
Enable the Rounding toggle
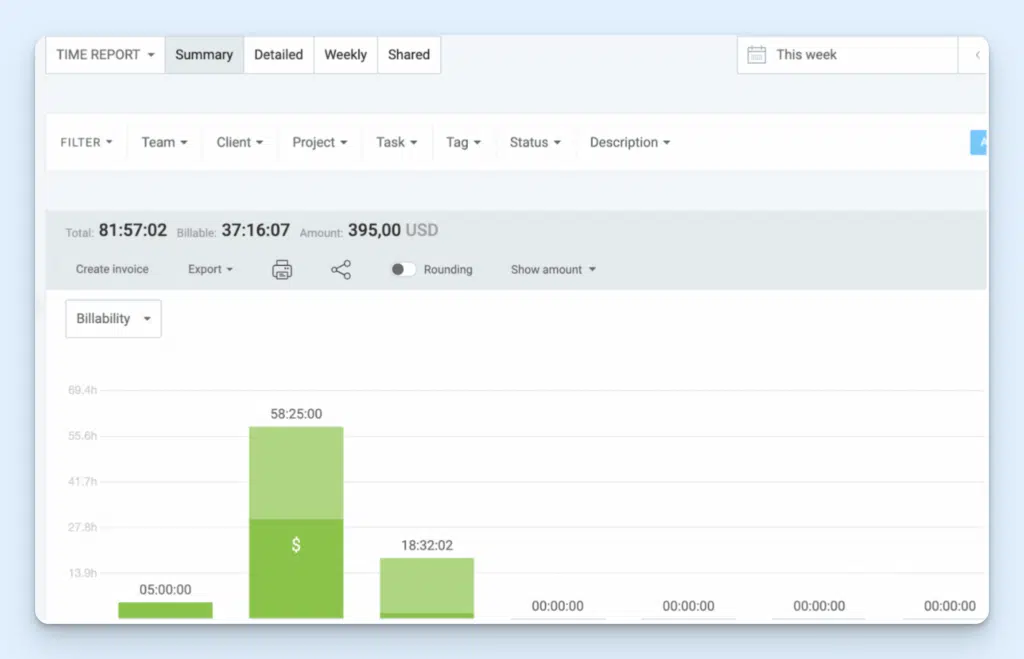pyautogui.click(x=403, y=269)
